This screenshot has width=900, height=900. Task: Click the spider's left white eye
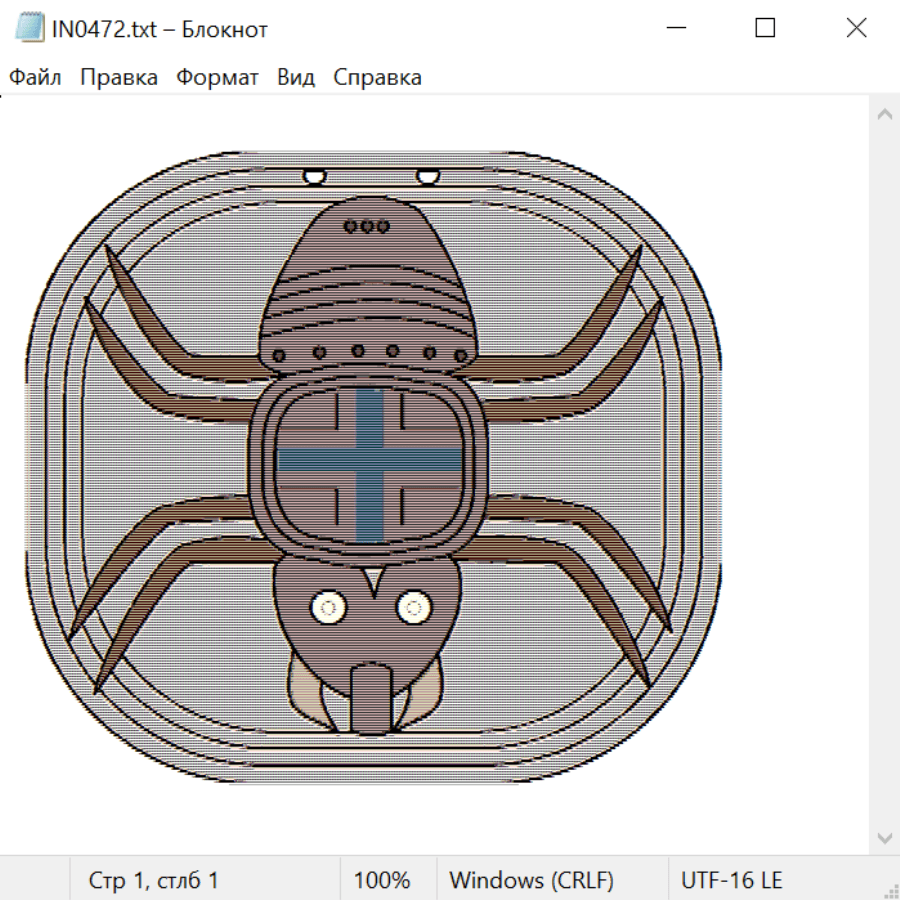pyautogui.click(x=327, y=606)
